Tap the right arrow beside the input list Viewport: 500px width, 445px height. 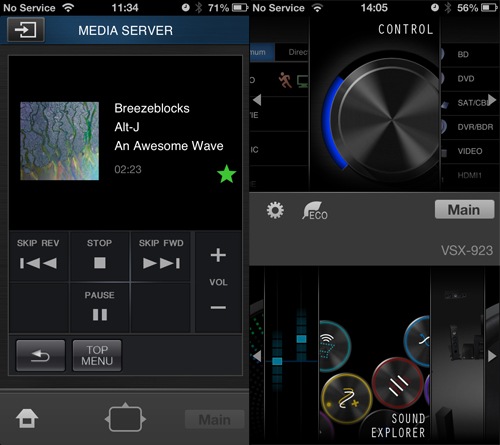[x=492, y=100]
